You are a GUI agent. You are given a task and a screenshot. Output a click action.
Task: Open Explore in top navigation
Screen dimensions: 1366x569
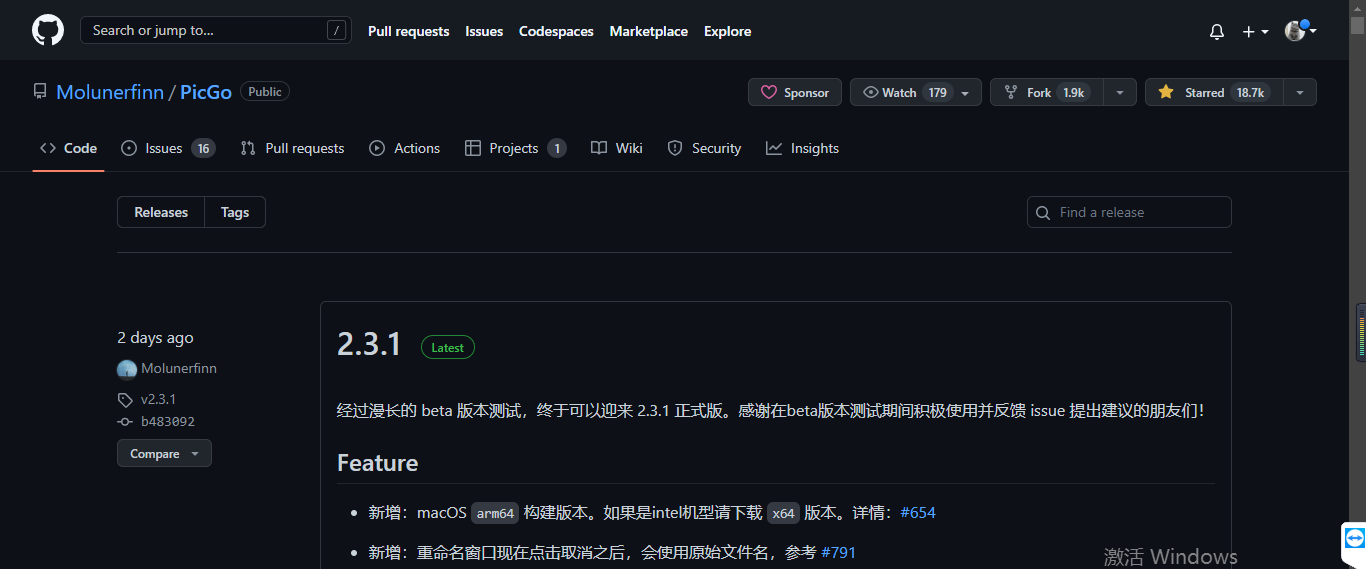727,31
